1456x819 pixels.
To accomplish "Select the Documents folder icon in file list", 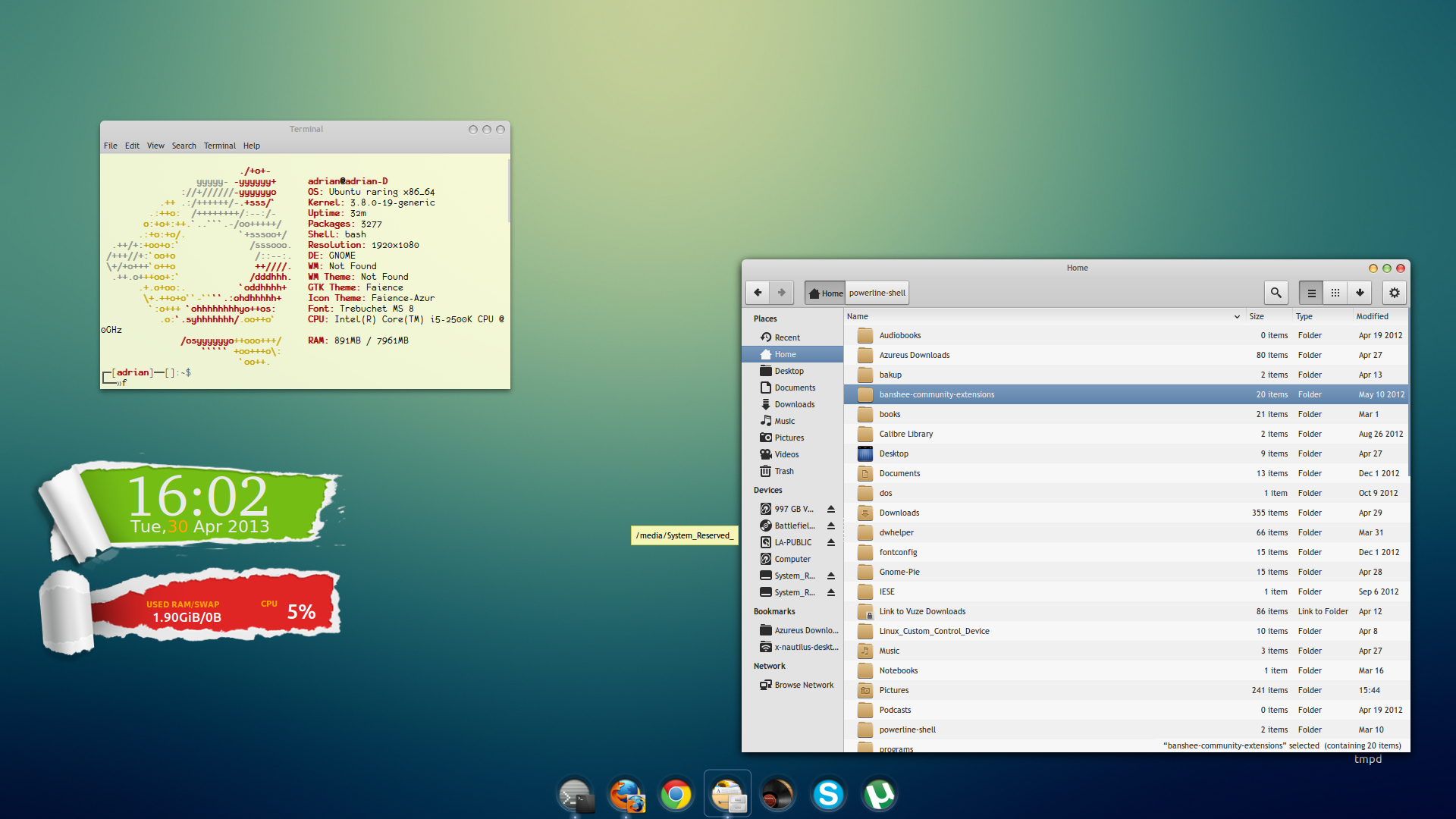I will tap(865, 473).
